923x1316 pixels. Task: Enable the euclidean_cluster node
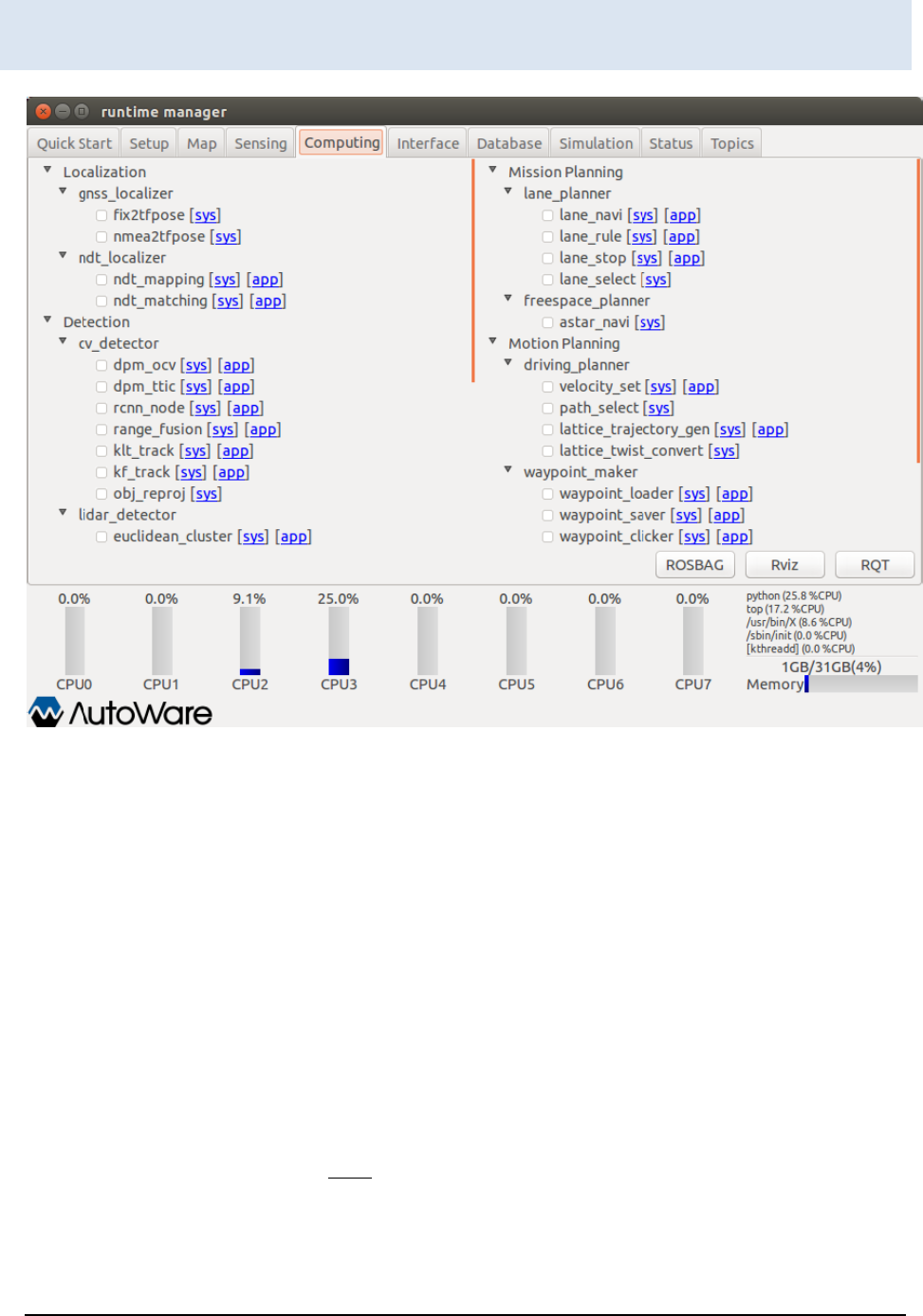coord(102,536)
